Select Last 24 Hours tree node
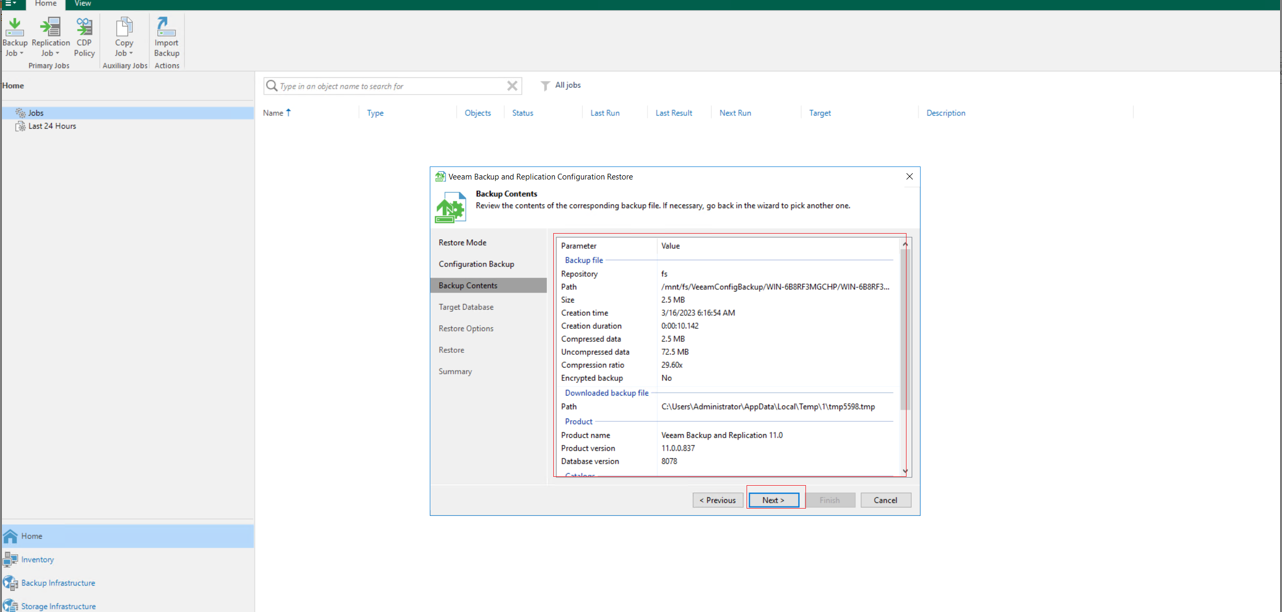Image resolution: width=1282 pixels, height=612 pixels. click(x=52, y=127)
